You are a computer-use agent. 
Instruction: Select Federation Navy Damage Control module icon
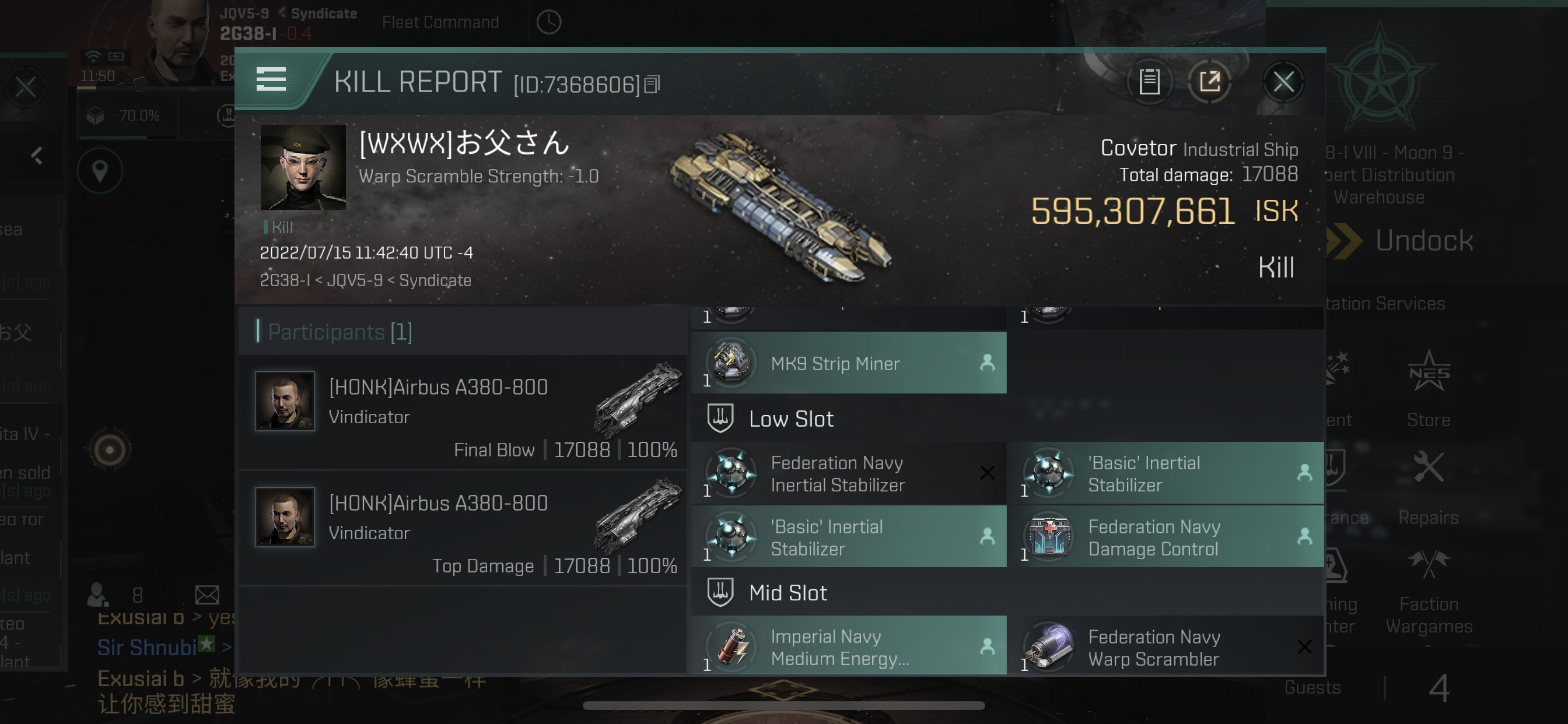click(1049, 537)
